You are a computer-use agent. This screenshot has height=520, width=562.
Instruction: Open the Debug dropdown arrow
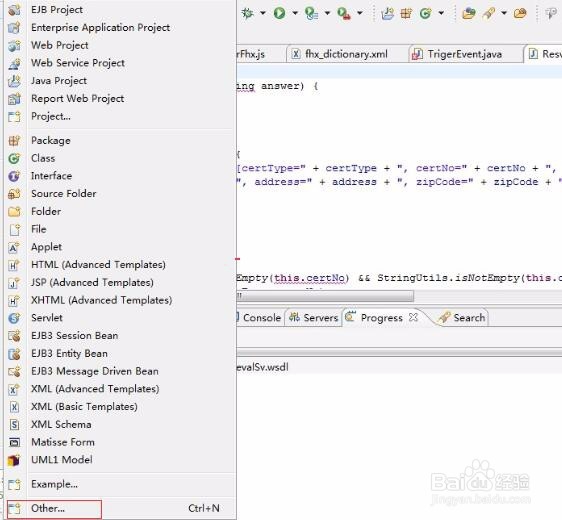click(x=263, y=13)
